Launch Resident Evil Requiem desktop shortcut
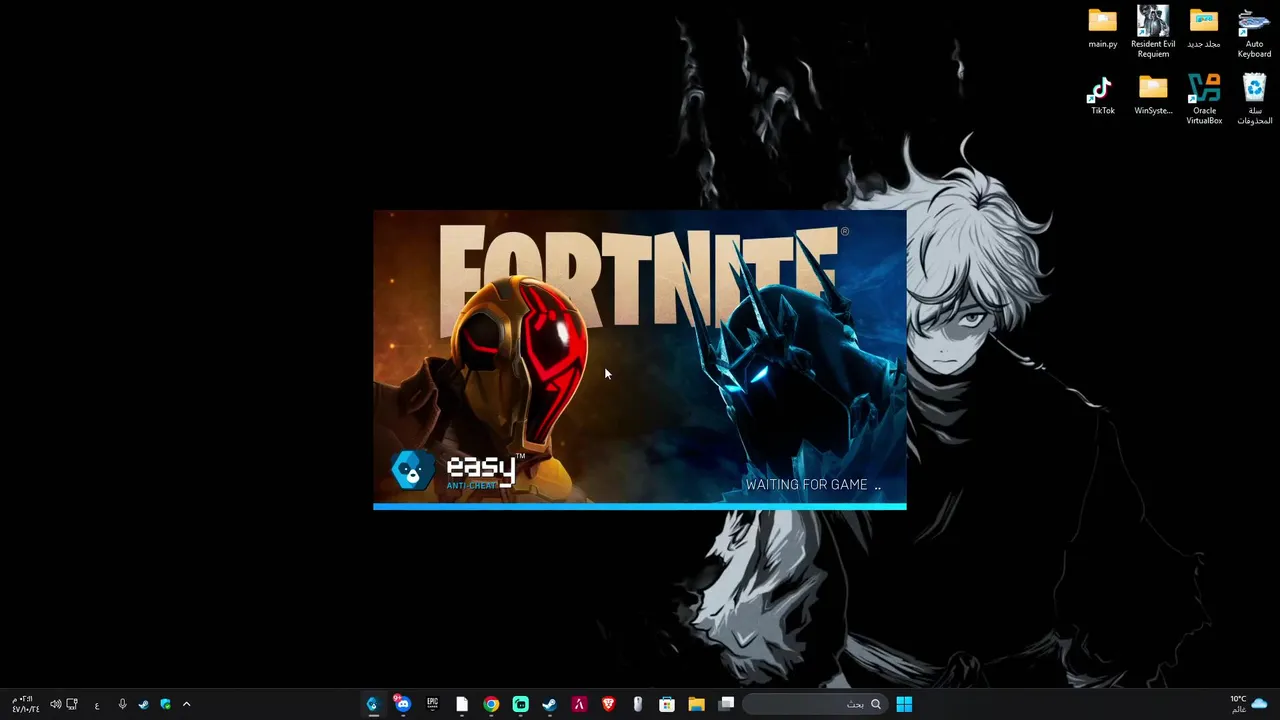1280x720 pixels. click(x=1153, y=32)
